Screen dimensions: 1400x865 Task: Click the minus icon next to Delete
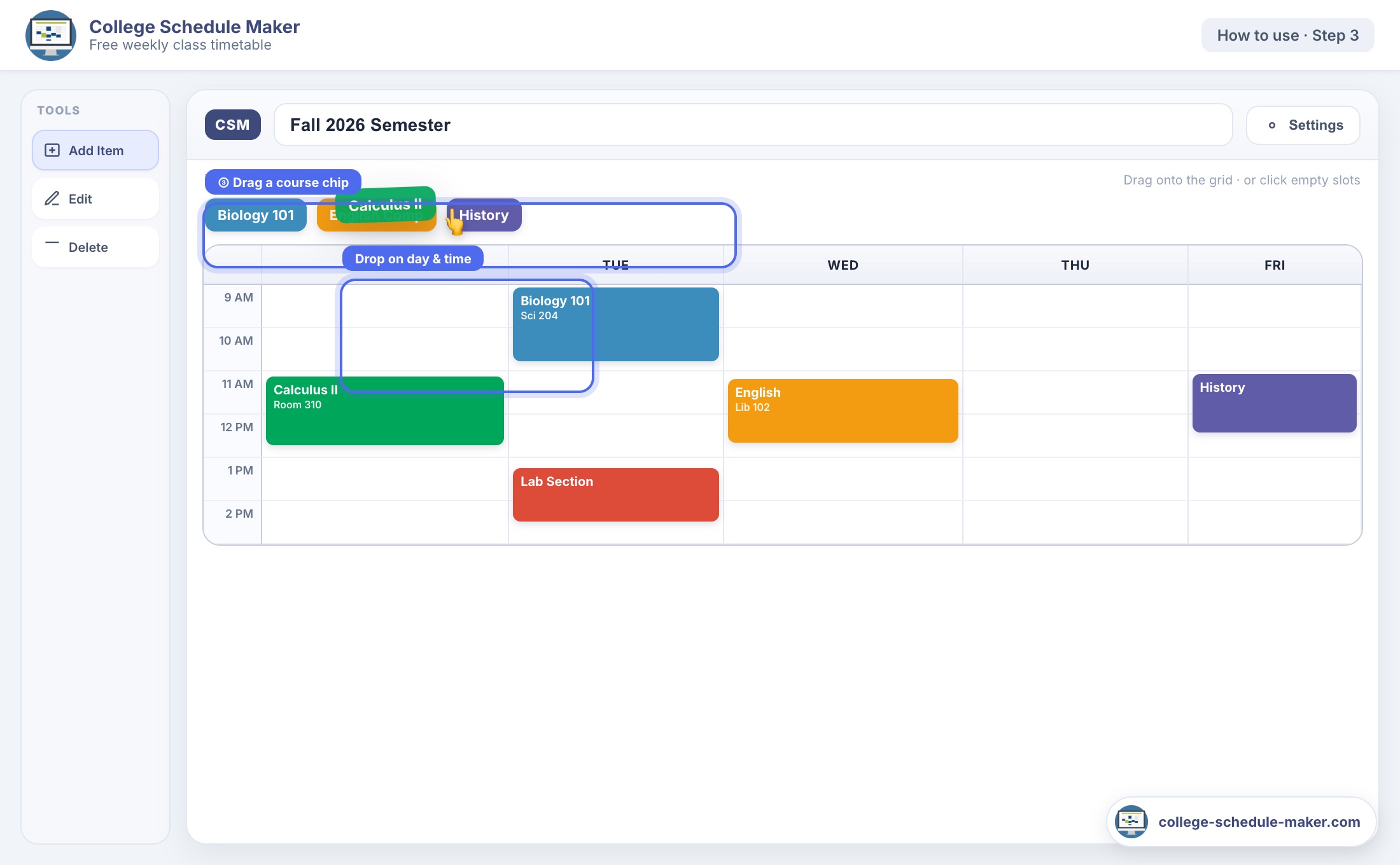(52, 243)
